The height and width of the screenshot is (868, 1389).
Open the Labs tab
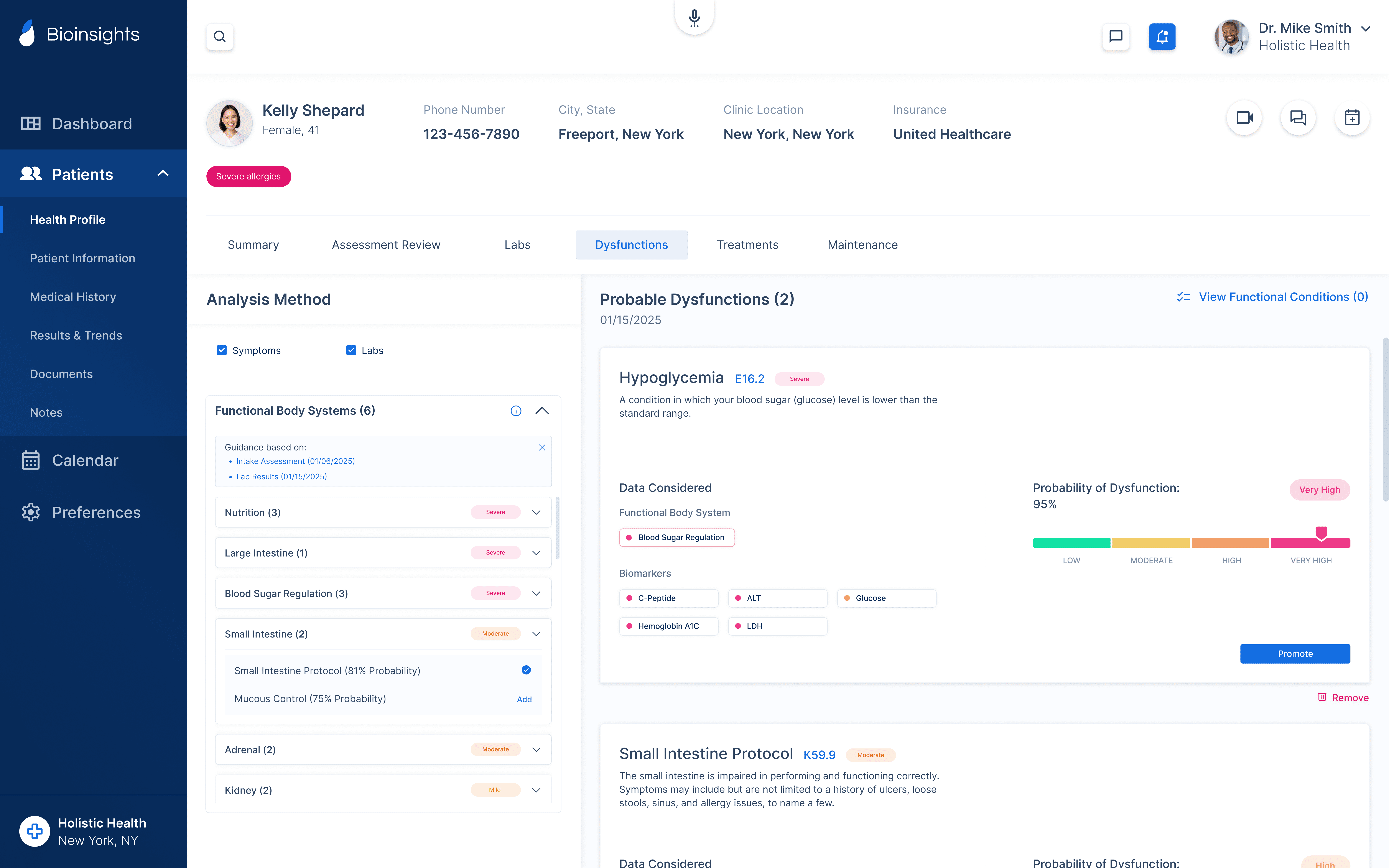517,245
